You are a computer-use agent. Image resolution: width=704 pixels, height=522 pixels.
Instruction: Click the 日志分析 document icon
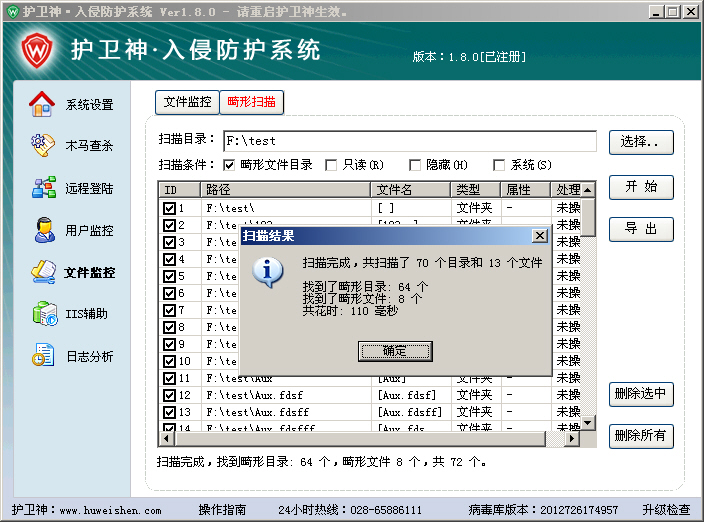[43, 355]
